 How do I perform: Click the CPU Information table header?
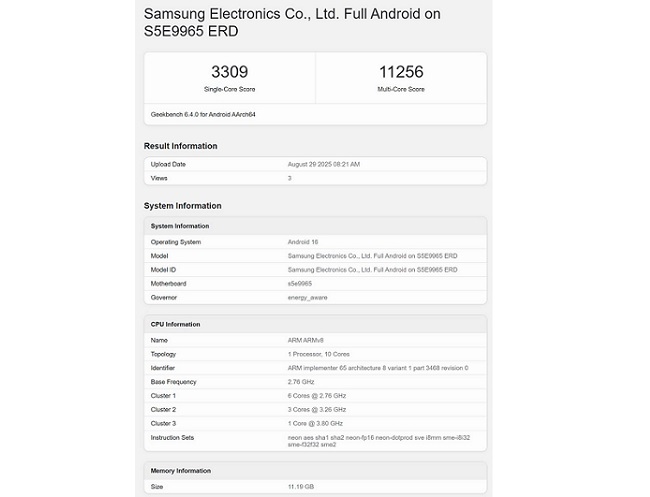click(x=176, y=324)
